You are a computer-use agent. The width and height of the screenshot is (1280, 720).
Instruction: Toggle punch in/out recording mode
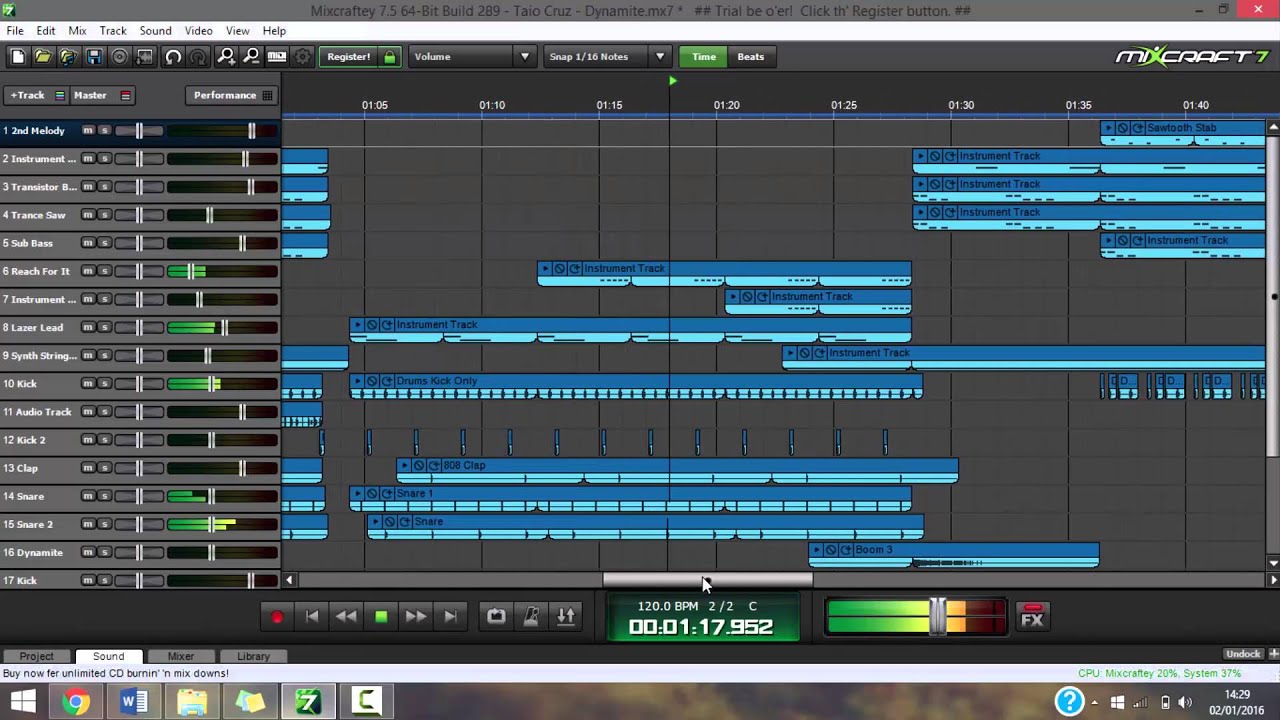pyautogui.click(x=566, y=617)
